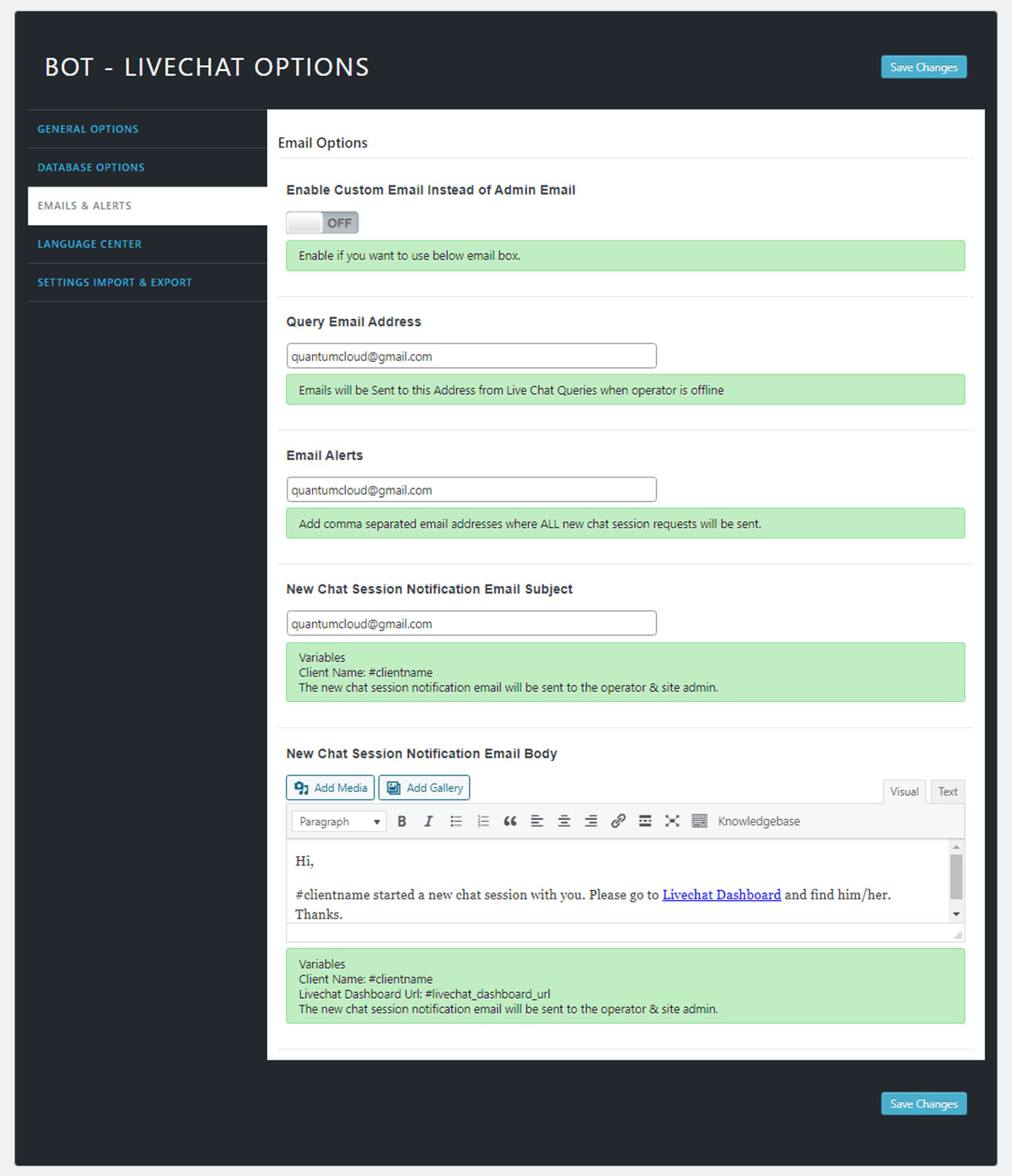Align text left in editor
1012x1176 pixels.
pos(537,822)
